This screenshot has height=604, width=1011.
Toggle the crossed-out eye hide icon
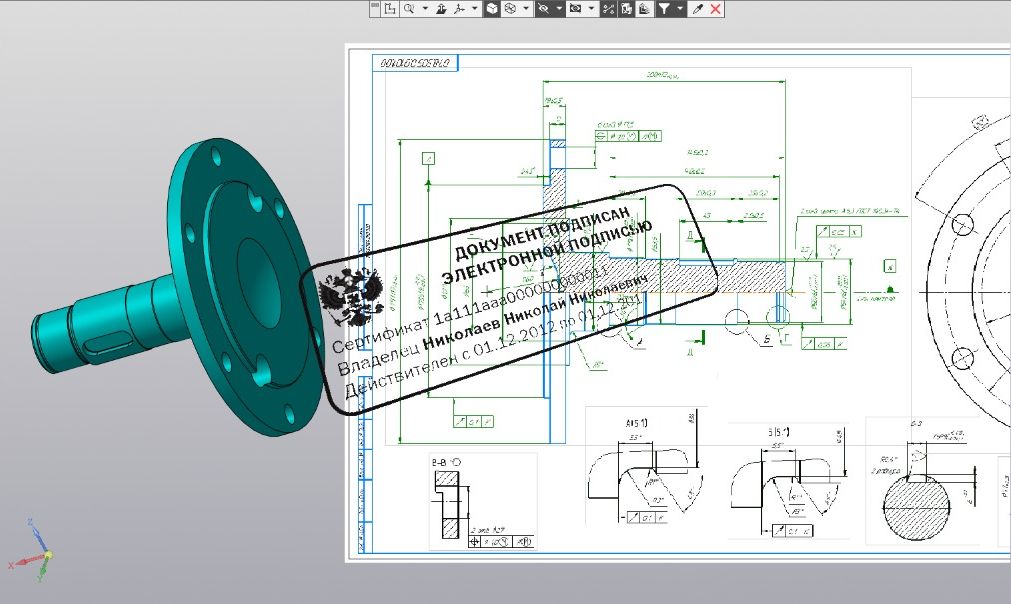(x=543, y=8)
